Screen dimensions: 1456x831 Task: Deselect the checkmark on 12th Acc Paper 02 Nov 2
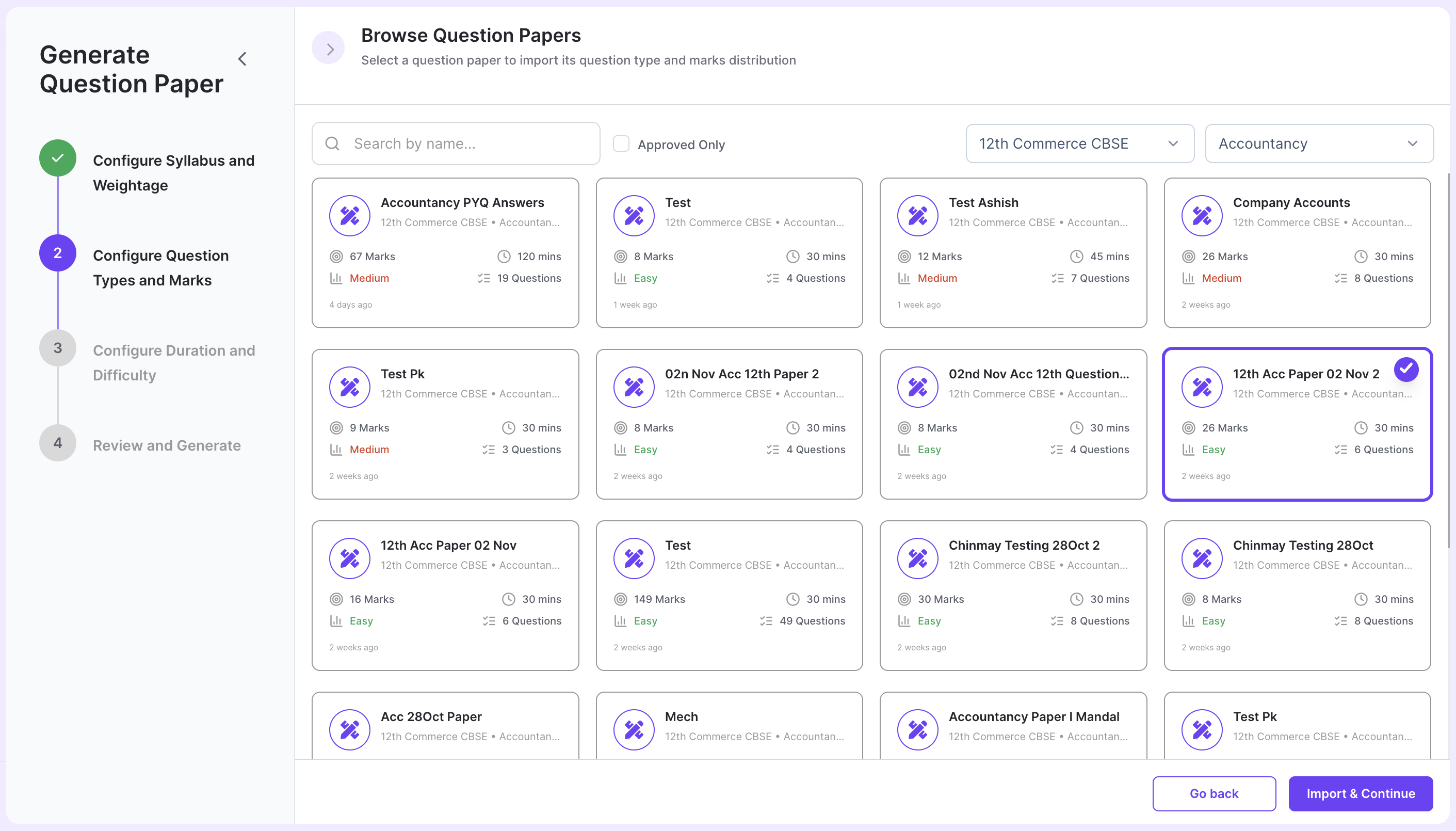point(1406,369)
